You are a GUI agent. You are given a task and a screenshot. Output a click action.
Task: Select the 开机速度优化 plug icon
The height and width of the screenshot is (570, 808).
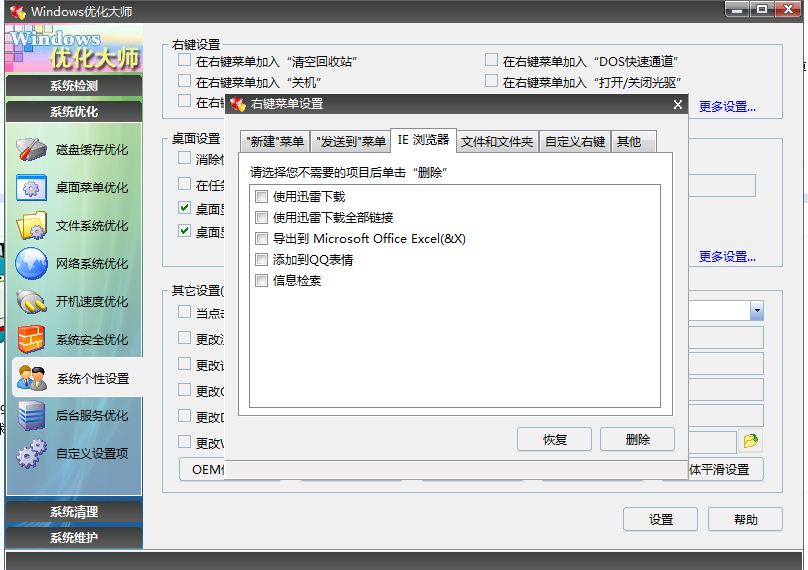click(31, 301)
